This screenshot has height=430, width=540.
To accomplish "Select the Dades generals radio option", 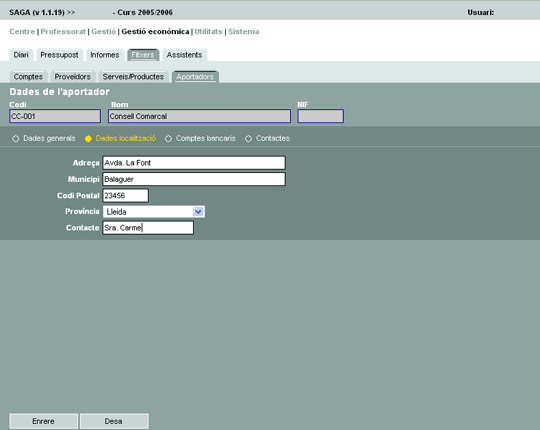I will pyautogui.click(x=15, y=139).
